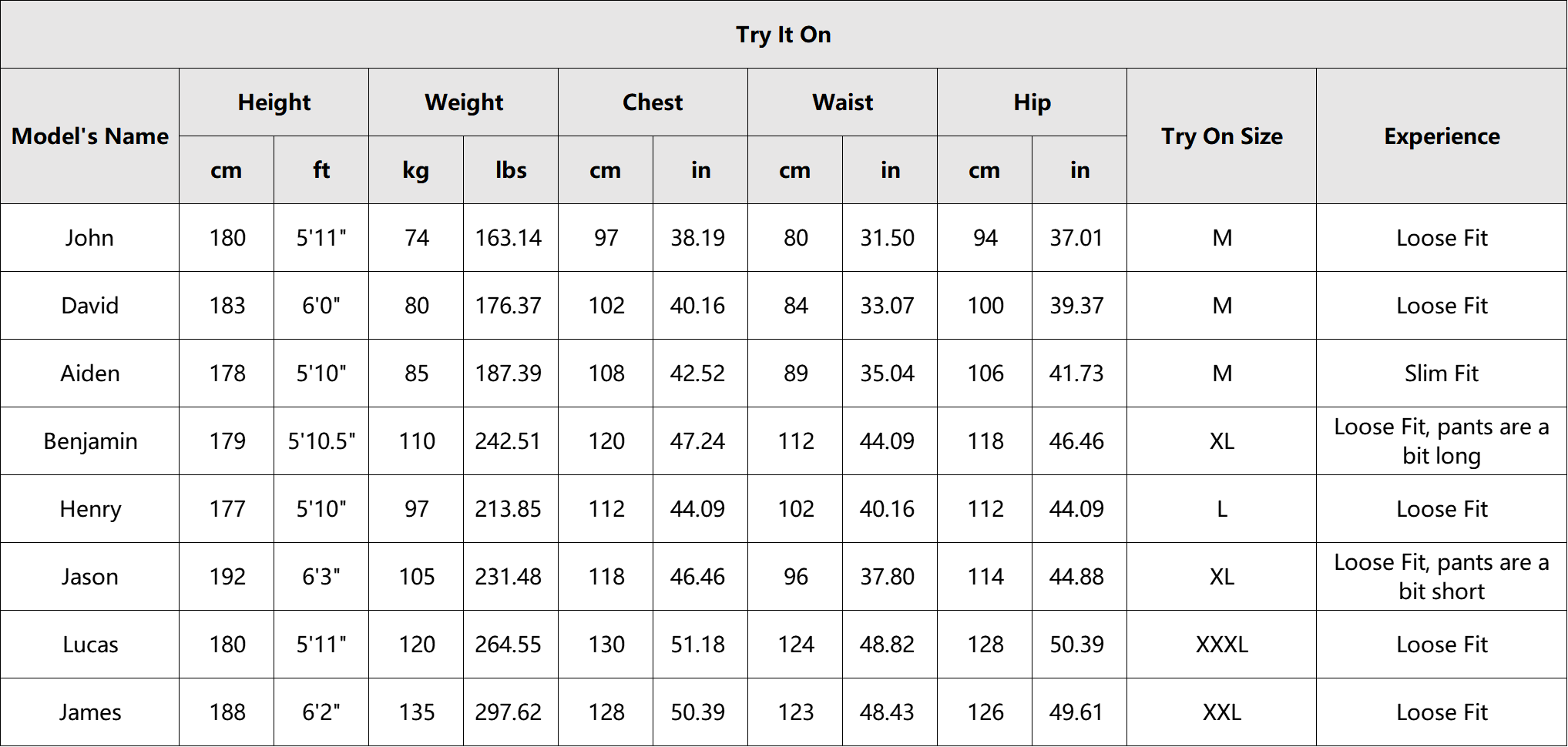The width and height of the screenshot is (1568, 747).
Task: Click the name cell Benjamin
Action: [90, 441]
